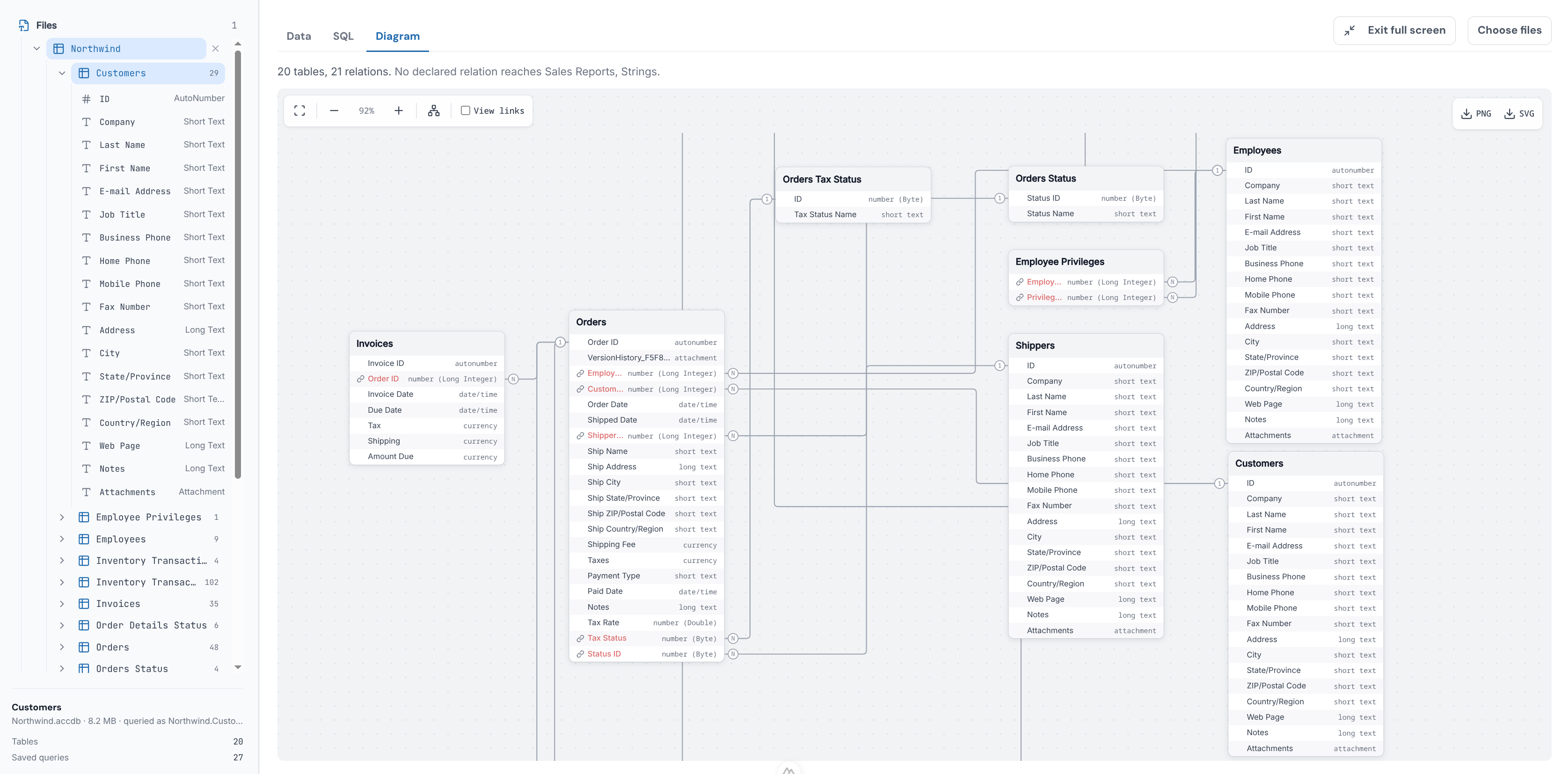Screen dimensions: 1568x774
Task: Click Exit full screen button
Action: tap(1394, 30)
